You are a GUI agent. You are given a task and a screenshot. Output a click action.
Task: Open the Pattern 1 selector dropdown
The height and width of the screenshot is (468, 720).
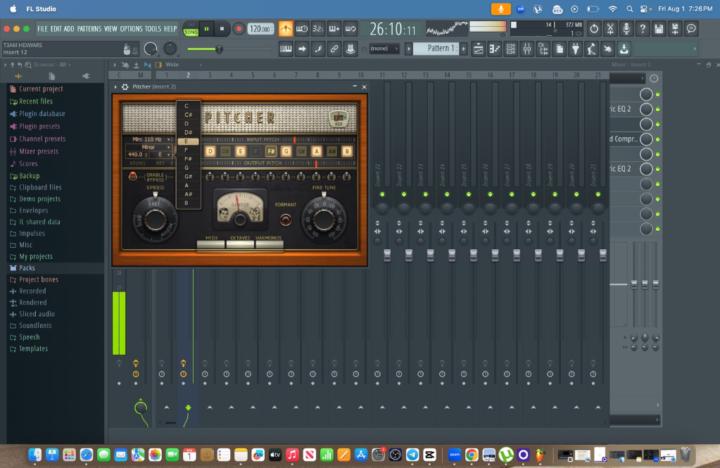pos(438,48)
